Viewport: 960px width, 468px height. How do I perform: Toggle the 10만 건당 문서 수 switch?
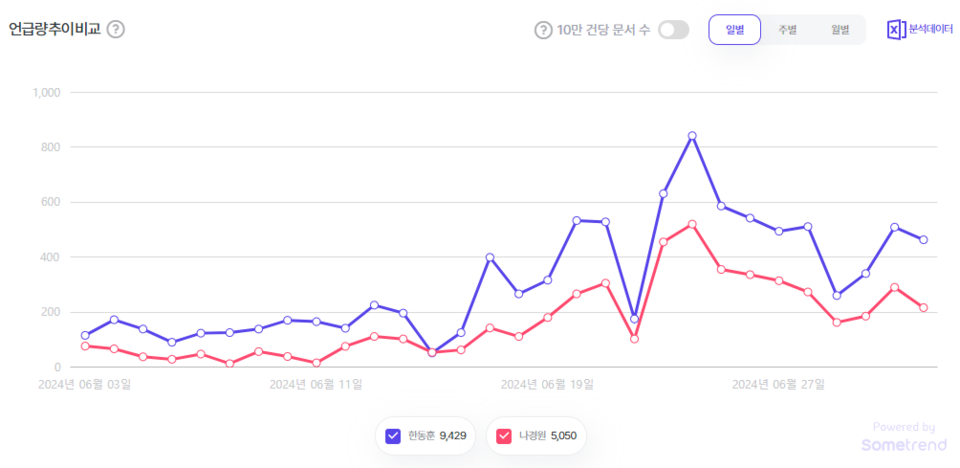[674, 29]
